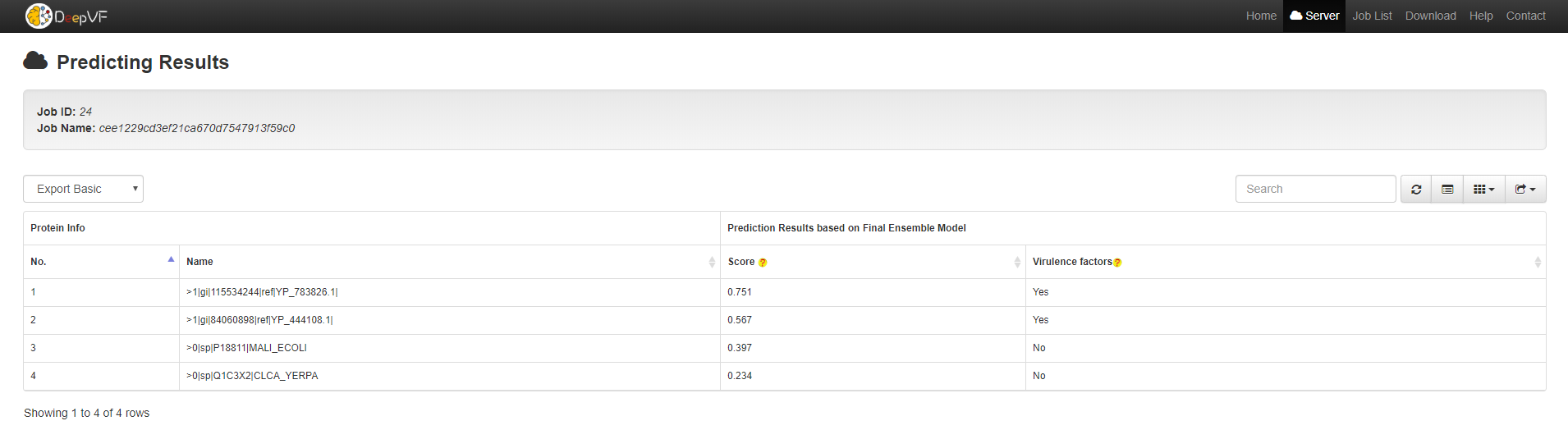Open the Job List page
This screenshot has width=1568, height=430.
click(x=1372, y=16)
